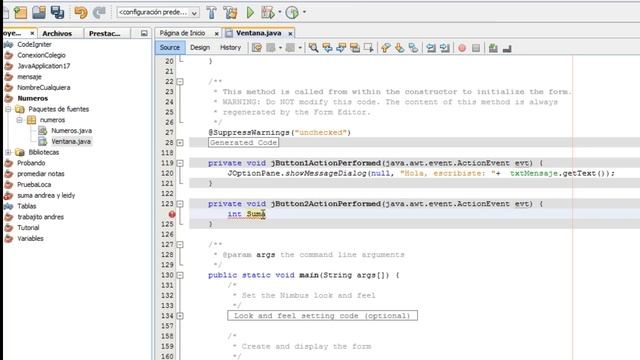Click the Save All icon
Viewport: 640px width, 360px height.
(57, 13)
